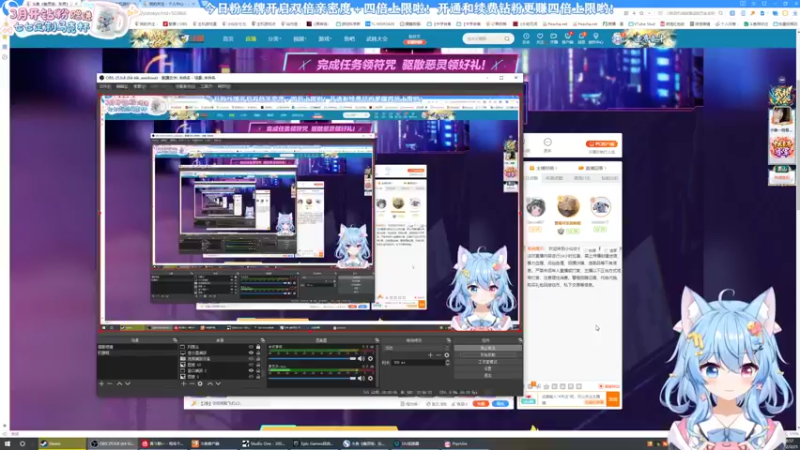Open the 查看 menu in OBS

click(x=139, y=86)
